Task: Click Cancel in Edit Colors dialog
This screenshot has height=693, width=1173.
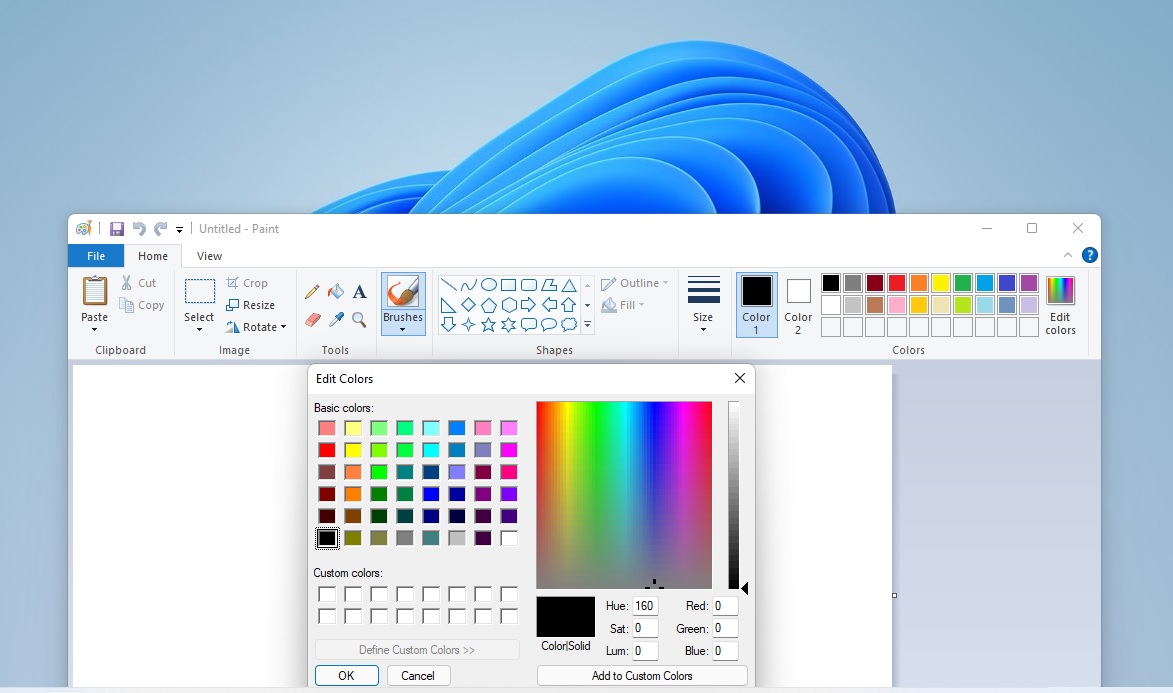Action: pos(418,676)
